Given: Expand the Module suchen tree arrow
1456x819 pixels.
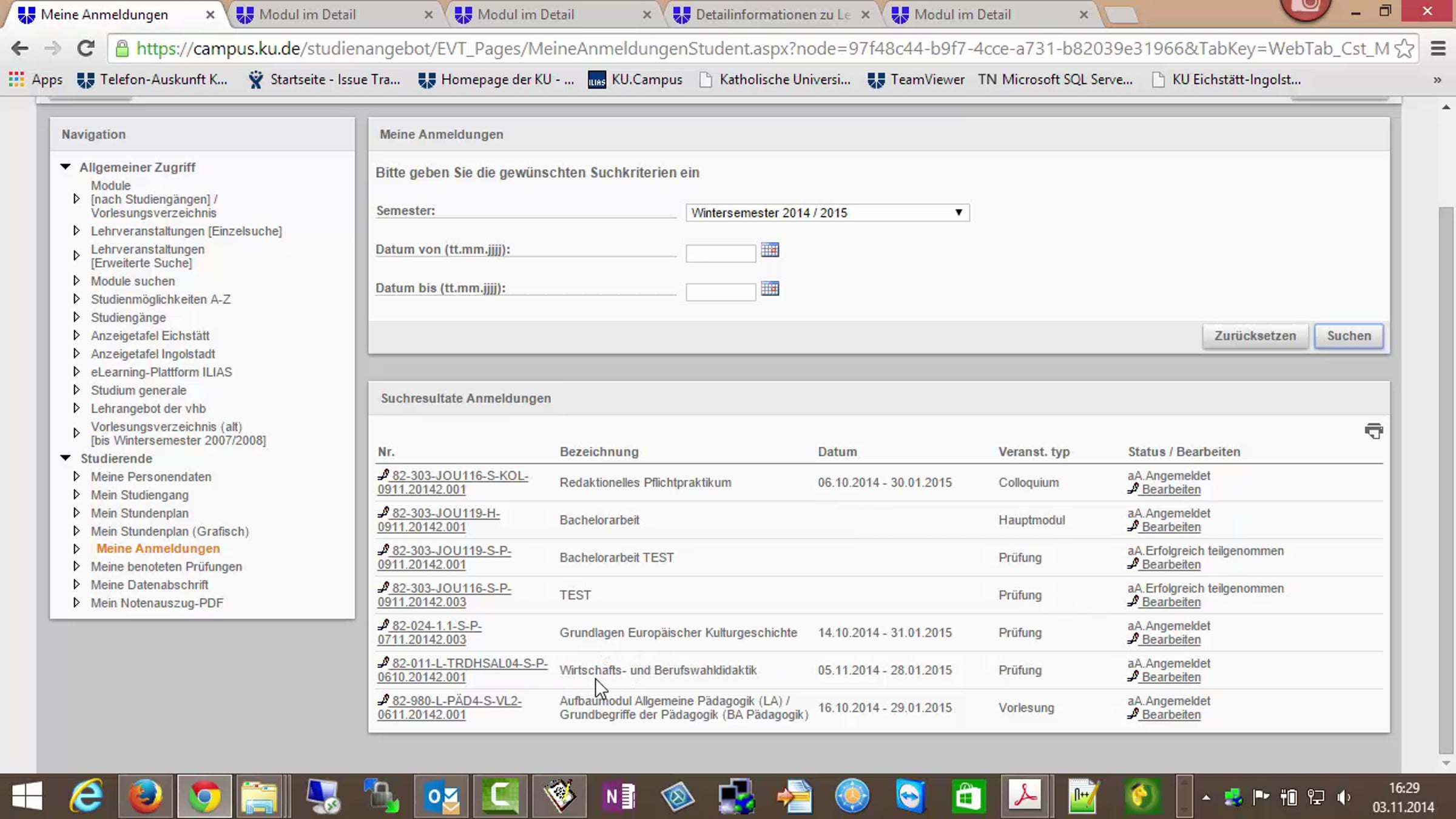Looking at the screenshot, I should click(x=76, y=281).
